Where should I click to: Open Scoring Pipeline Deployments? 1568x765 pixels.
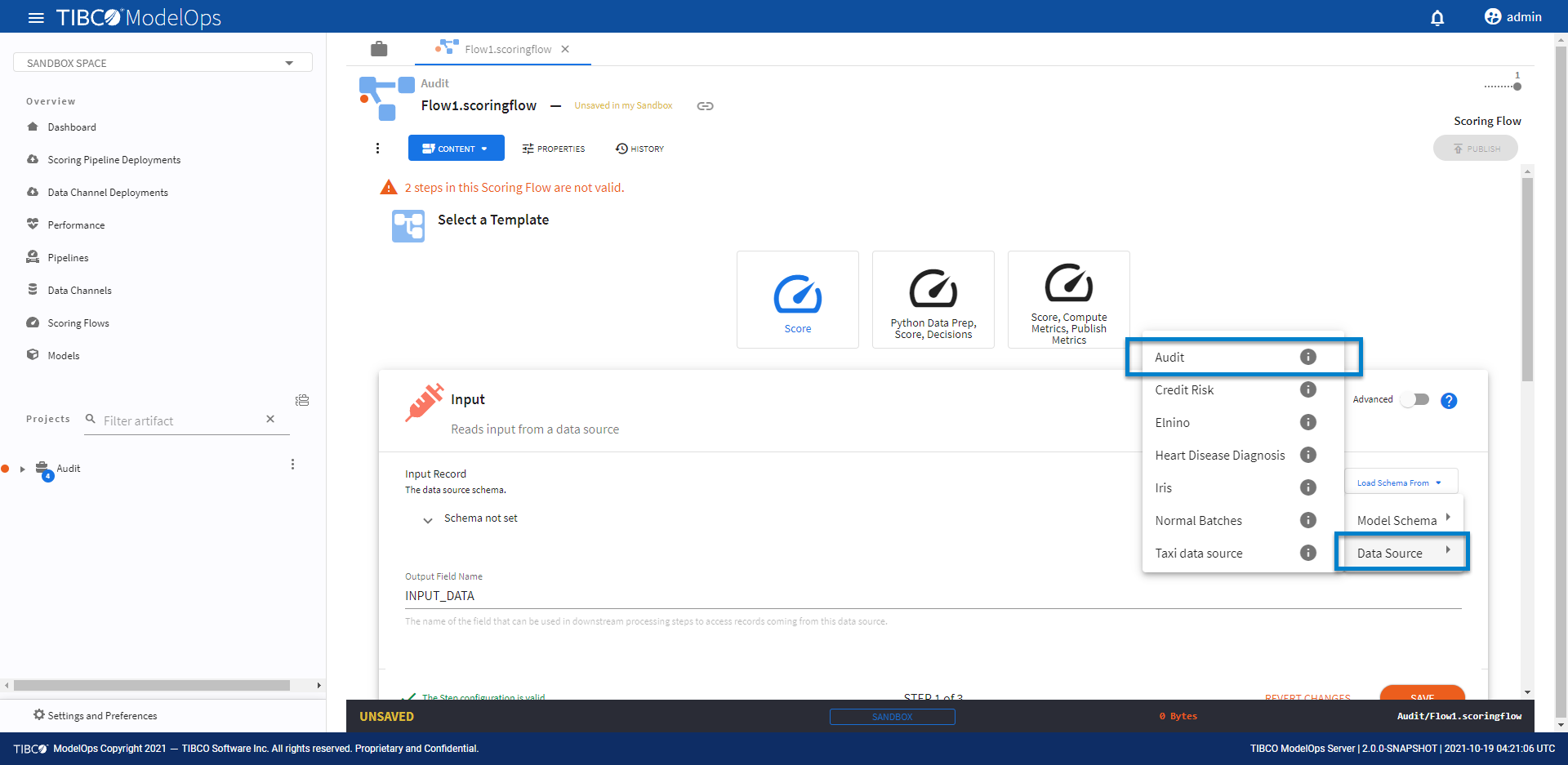(x=114, y=160)
